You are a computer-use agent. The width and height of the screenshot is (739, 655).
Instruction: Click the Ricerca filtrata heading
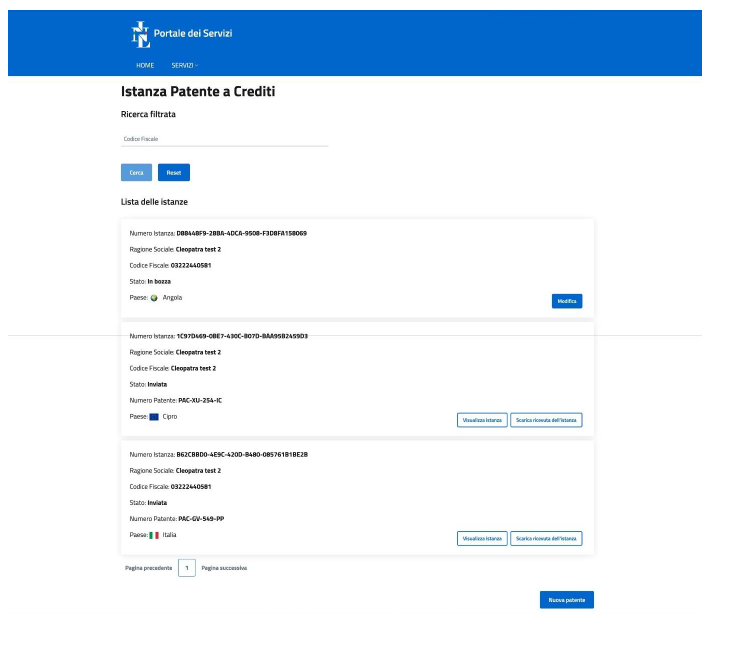(x=148, y=114)
